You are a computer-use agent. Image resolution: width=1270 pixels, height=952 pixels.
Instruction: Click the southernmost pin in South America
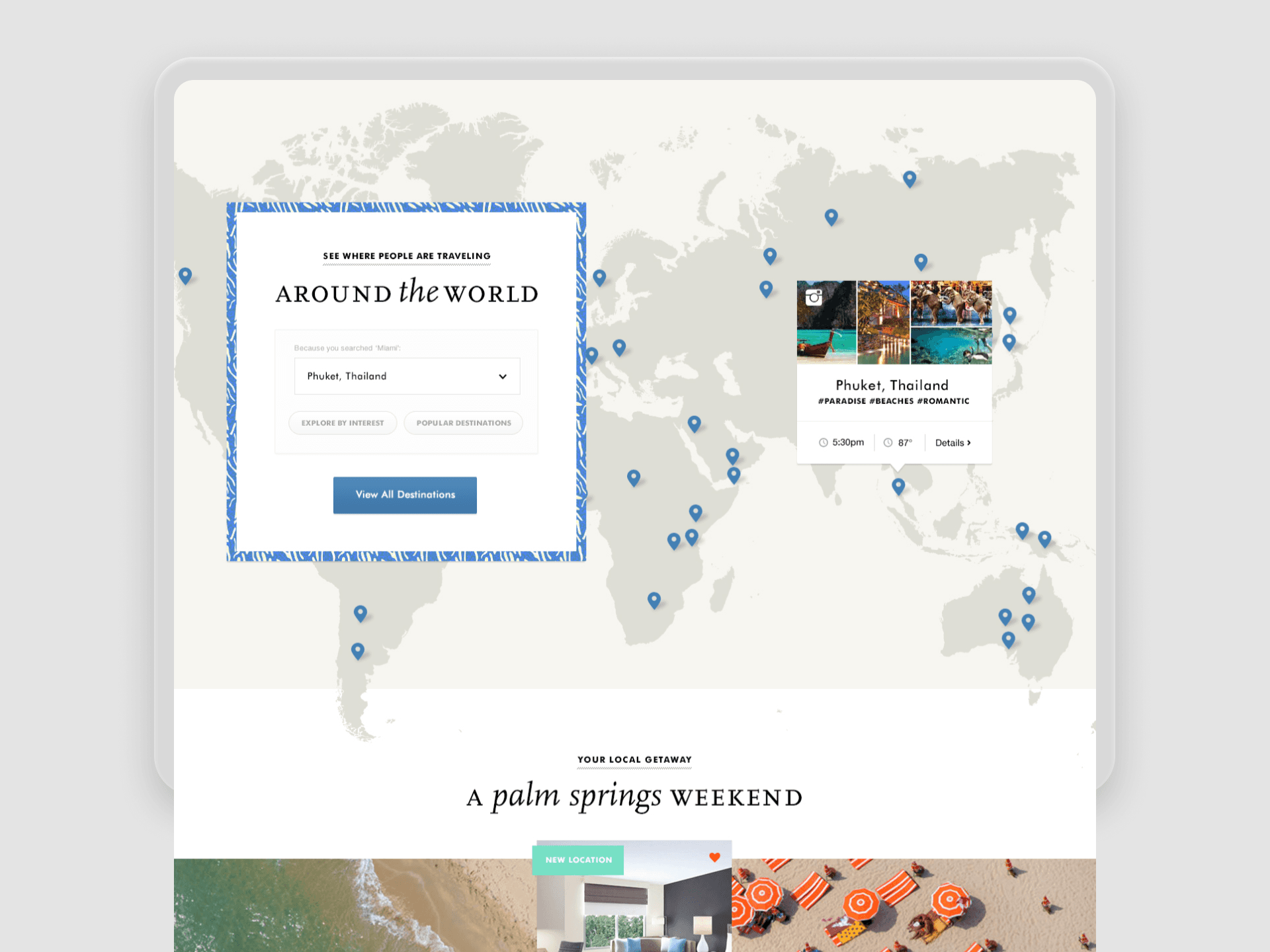358,651
